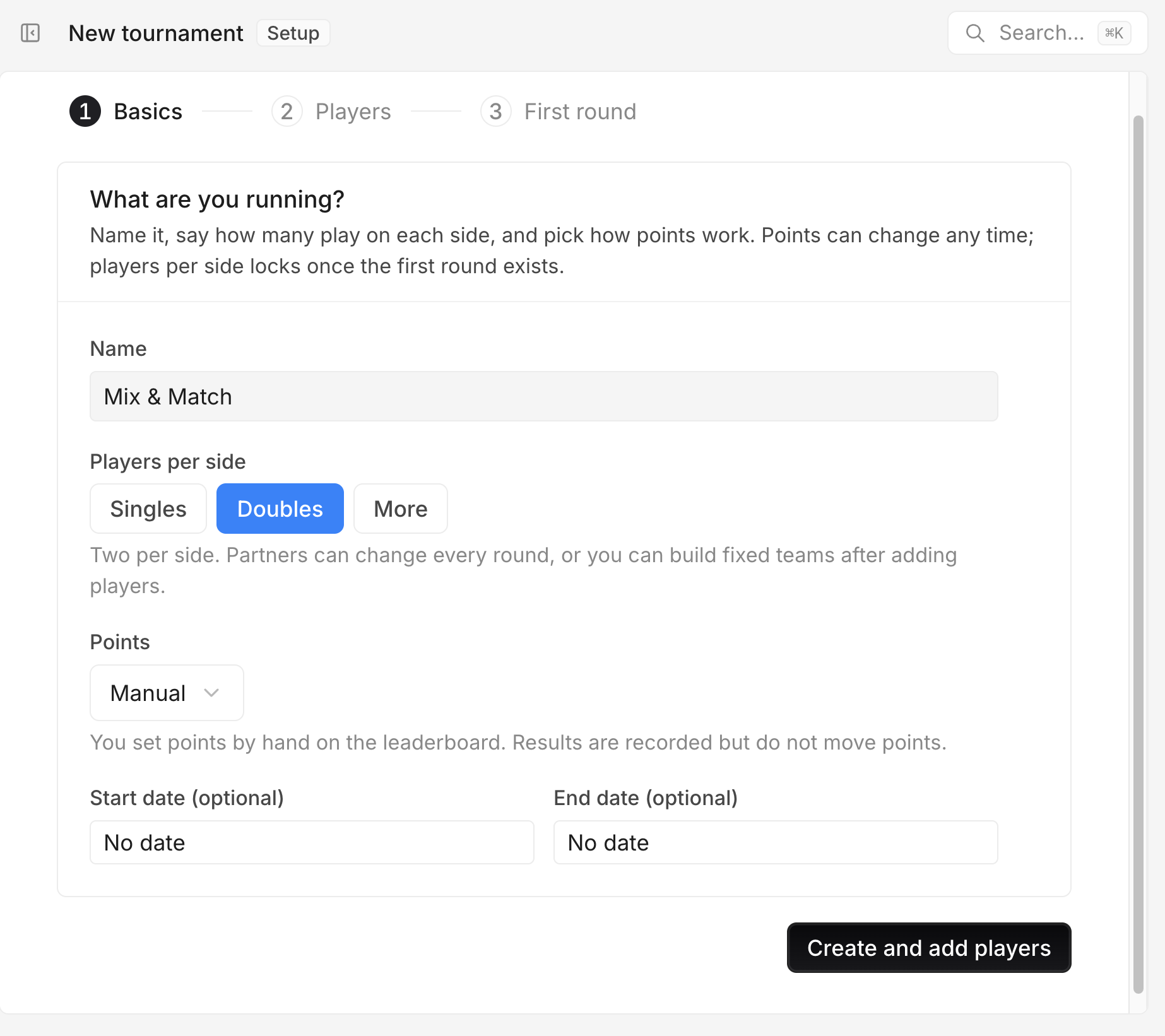Open the End date picker field
Screen dimensions: 1165x1036
(776, 842)
